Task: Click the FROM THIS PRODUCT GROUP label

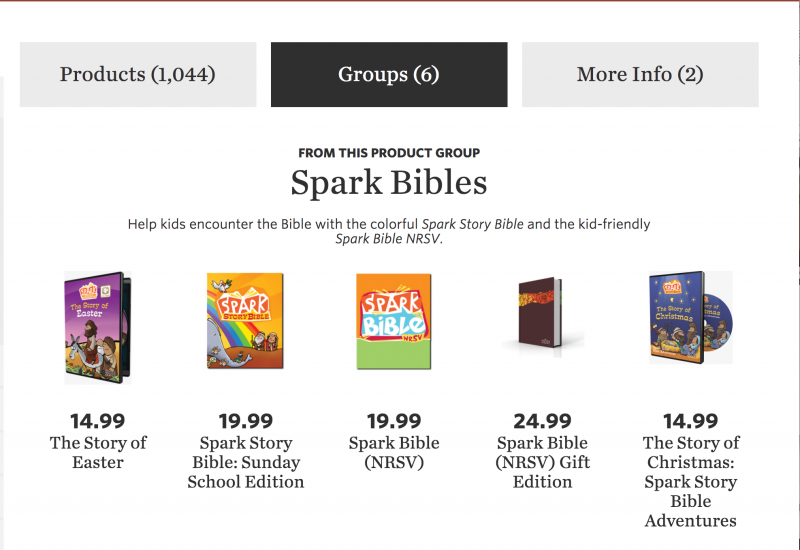Action: point(389,153)
